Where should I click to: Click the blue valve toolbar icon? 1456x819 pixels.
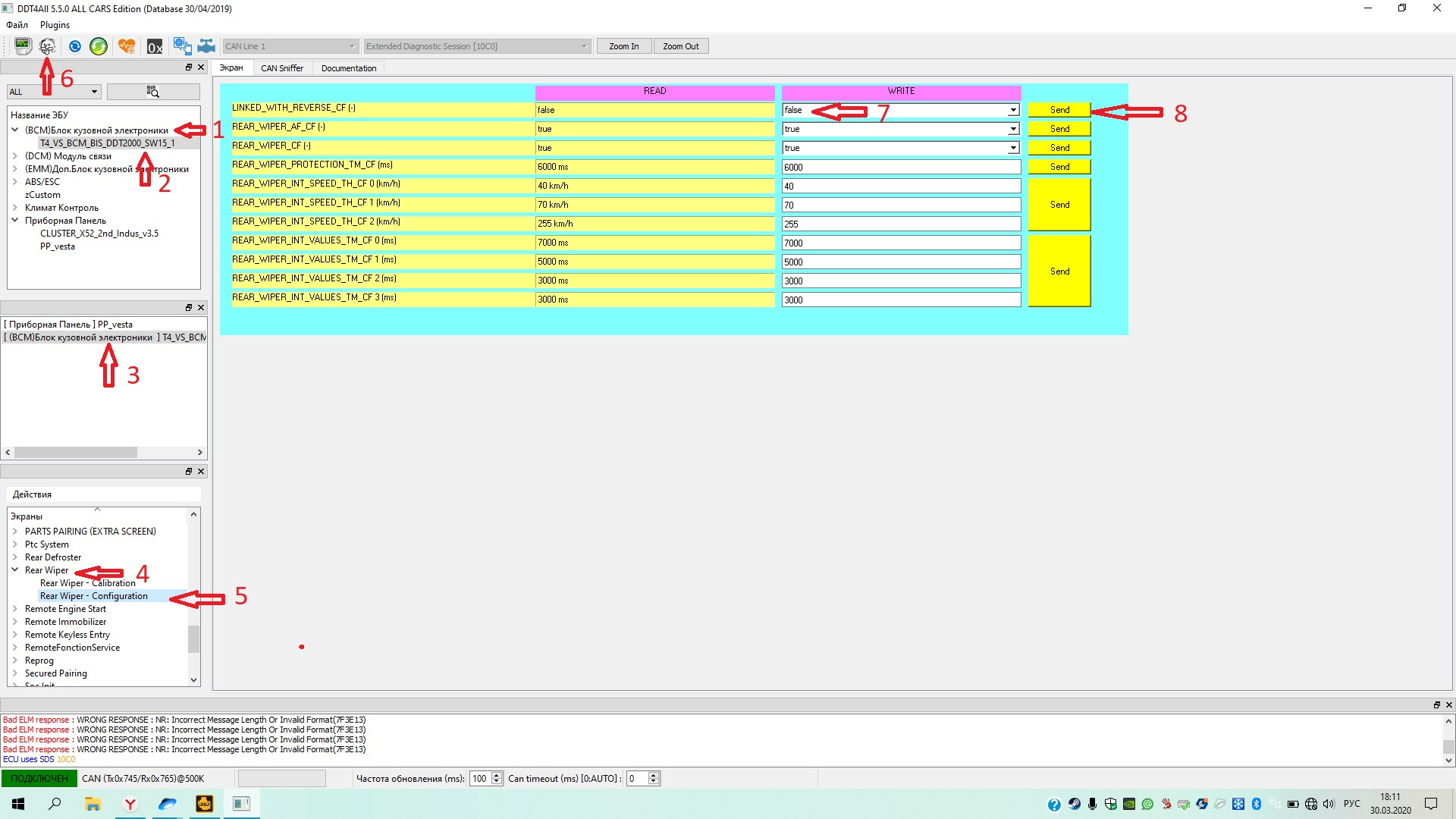point(206,46)
